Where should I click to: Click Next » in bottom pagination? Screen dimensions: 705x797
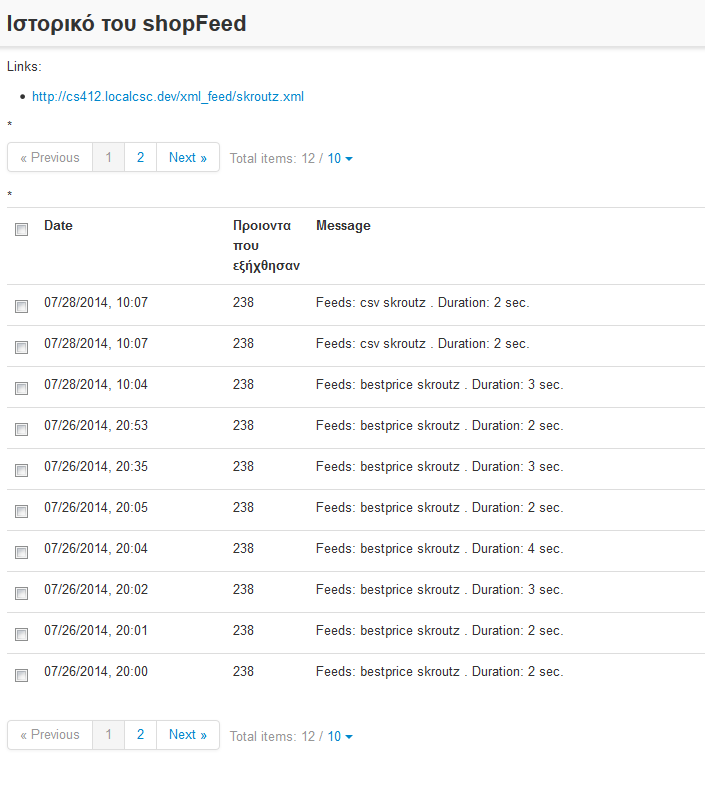(188, 735)
